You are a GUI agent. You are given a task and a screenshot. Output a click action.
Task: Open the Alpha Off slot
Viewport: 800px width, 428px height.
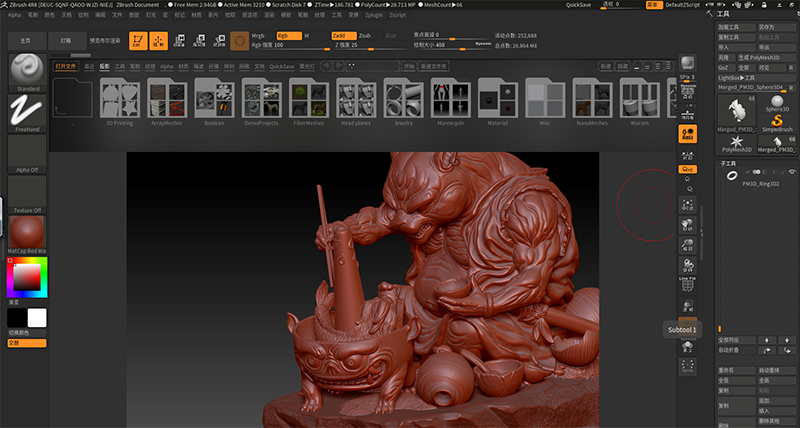28,154
